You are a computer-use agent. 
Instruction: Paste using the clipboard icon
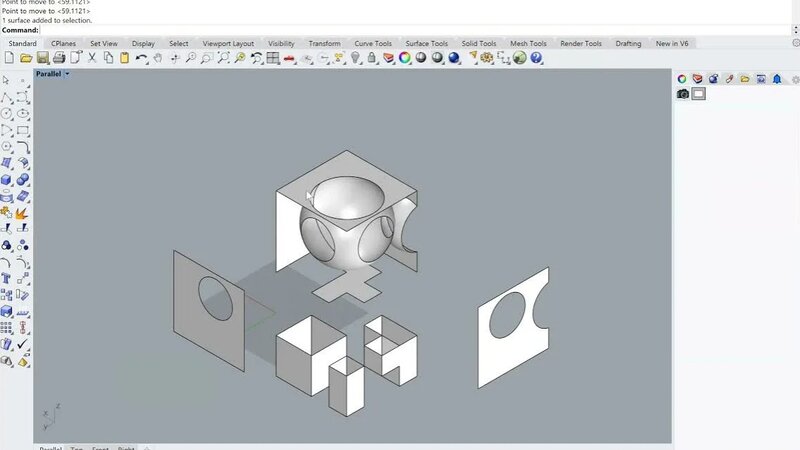(124, 58)
